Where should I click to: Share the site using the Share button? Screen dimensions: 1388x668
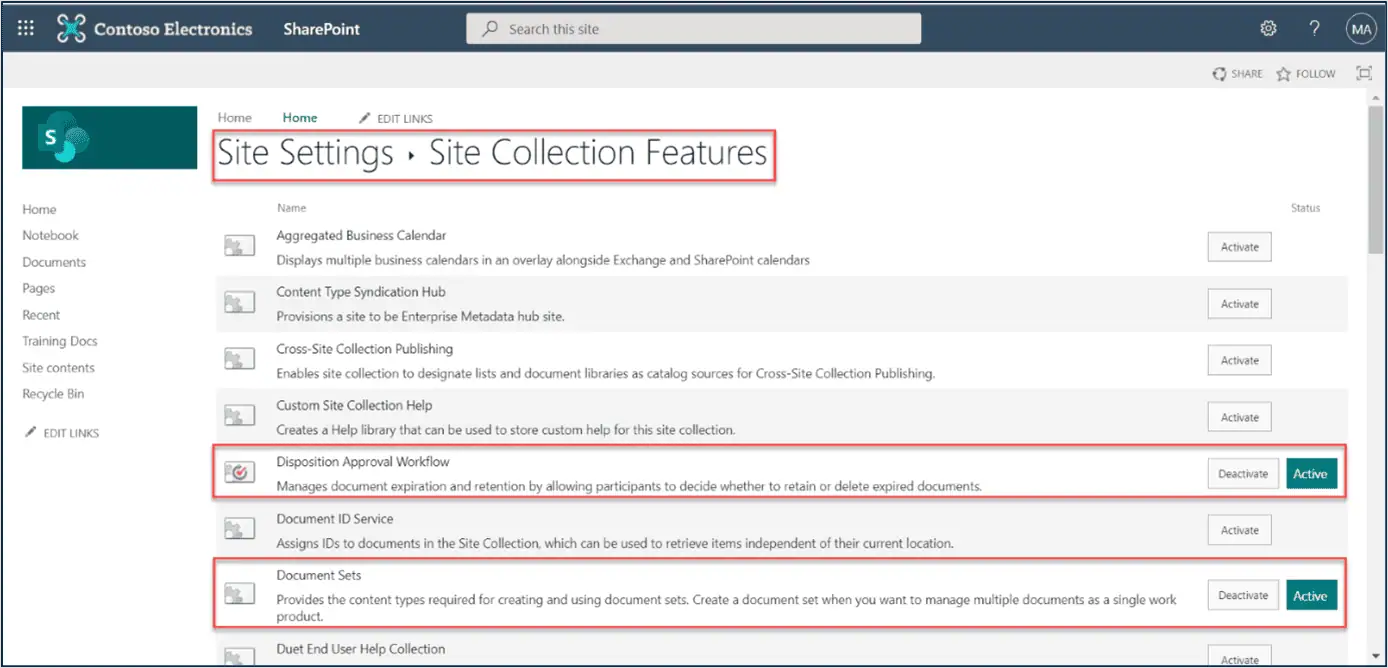tap(1237, 74)
